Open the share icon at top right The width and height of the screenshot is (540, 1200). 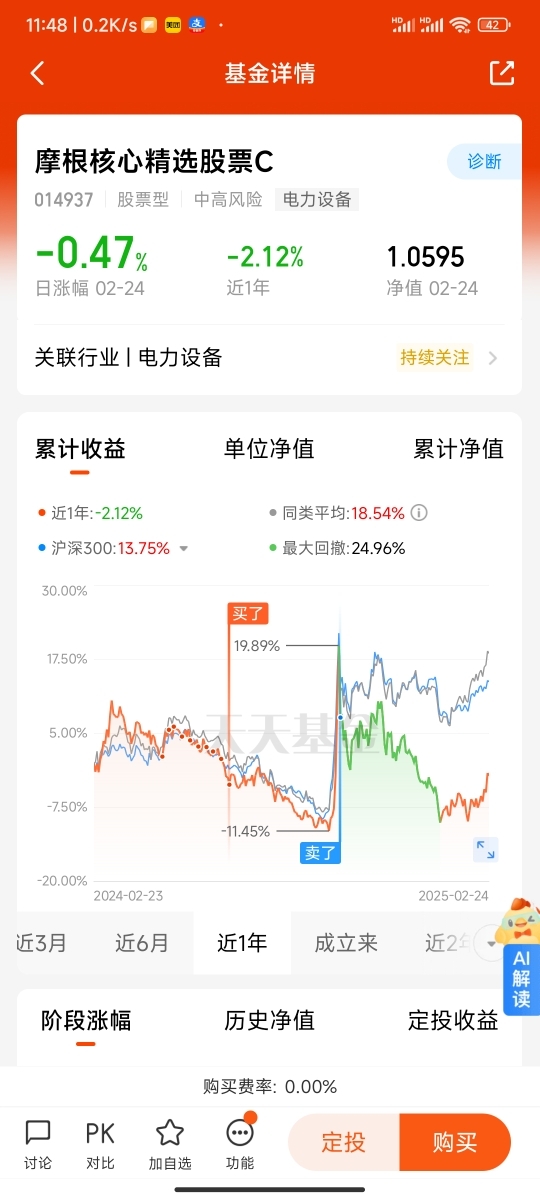pos(501,73)
